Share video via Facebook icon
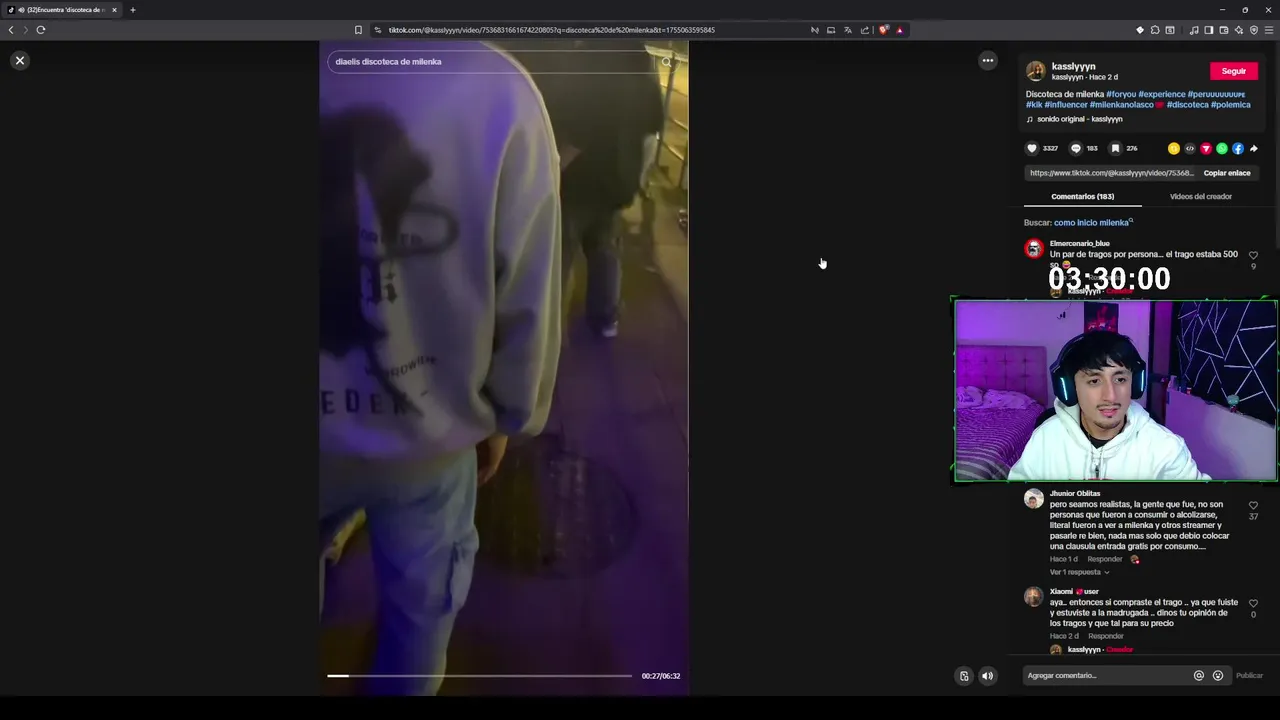The height and width of the screenshot is (720, 1280). pos(1238,149)
